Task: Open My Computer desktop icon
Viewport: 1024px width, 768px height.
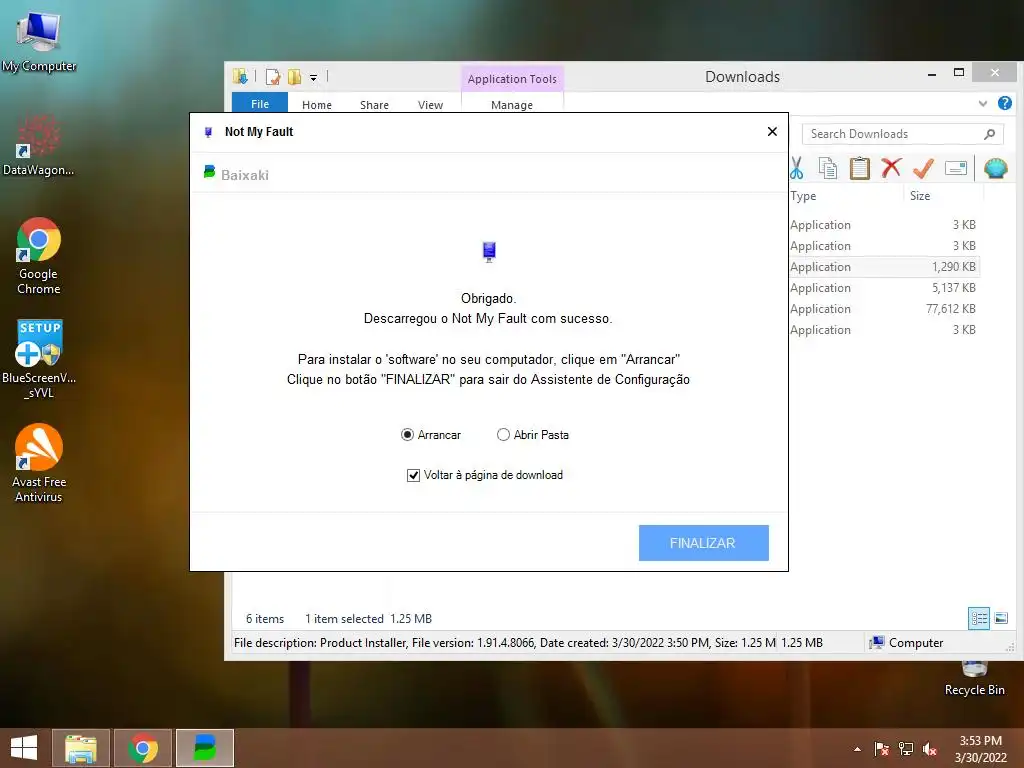Action: coord(39,41)
